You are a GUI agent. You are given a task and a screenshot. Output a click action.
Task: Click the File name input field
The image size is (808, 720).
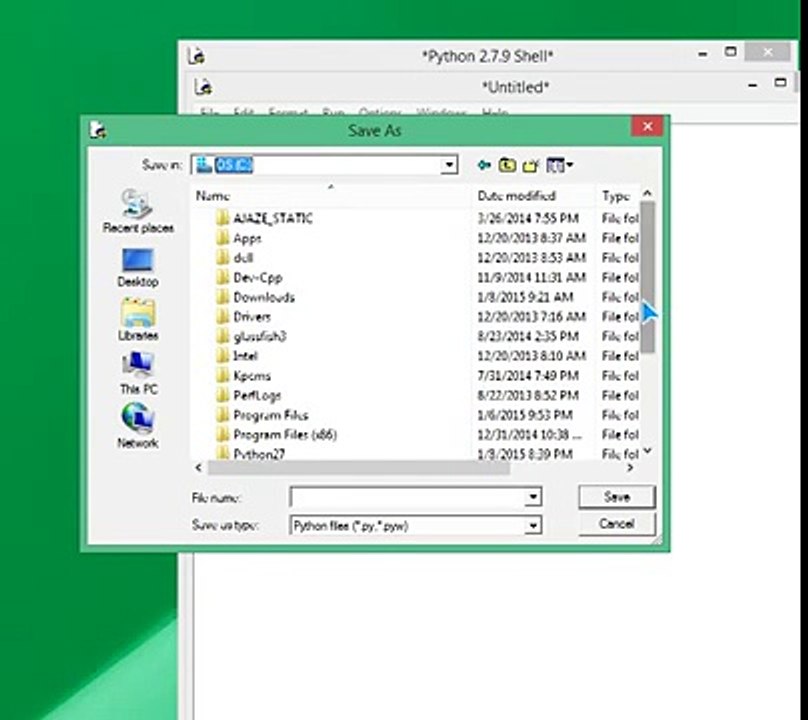click(408, 497)
